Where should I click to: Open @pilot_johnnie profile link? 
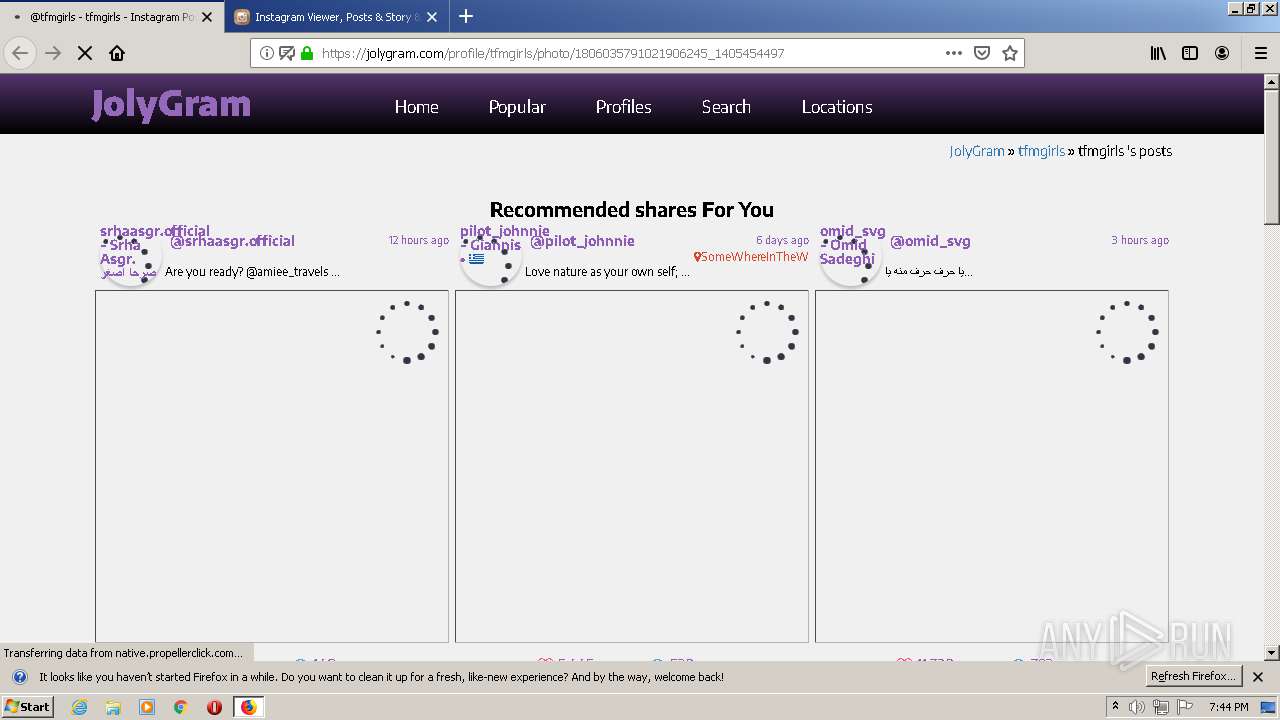coord(582,241)
